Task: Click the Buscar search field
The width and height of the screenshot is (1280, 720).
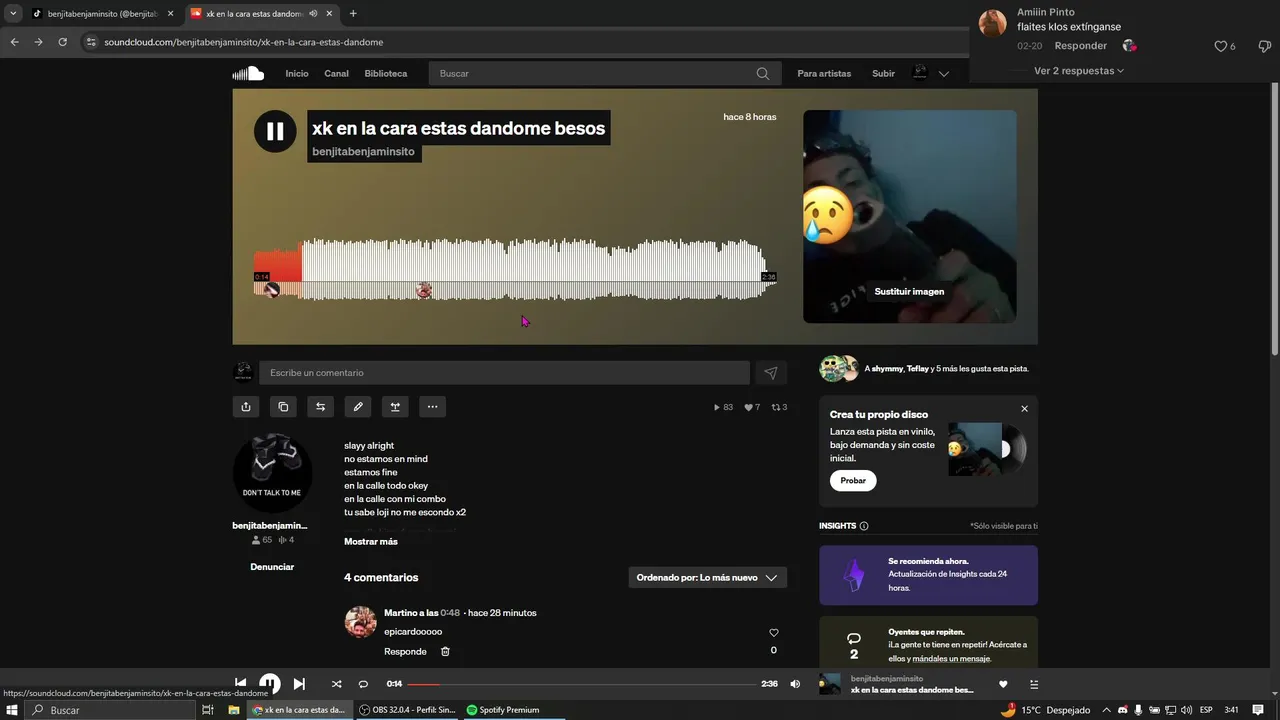Action: pyautogui.click(x=603, y=73)
